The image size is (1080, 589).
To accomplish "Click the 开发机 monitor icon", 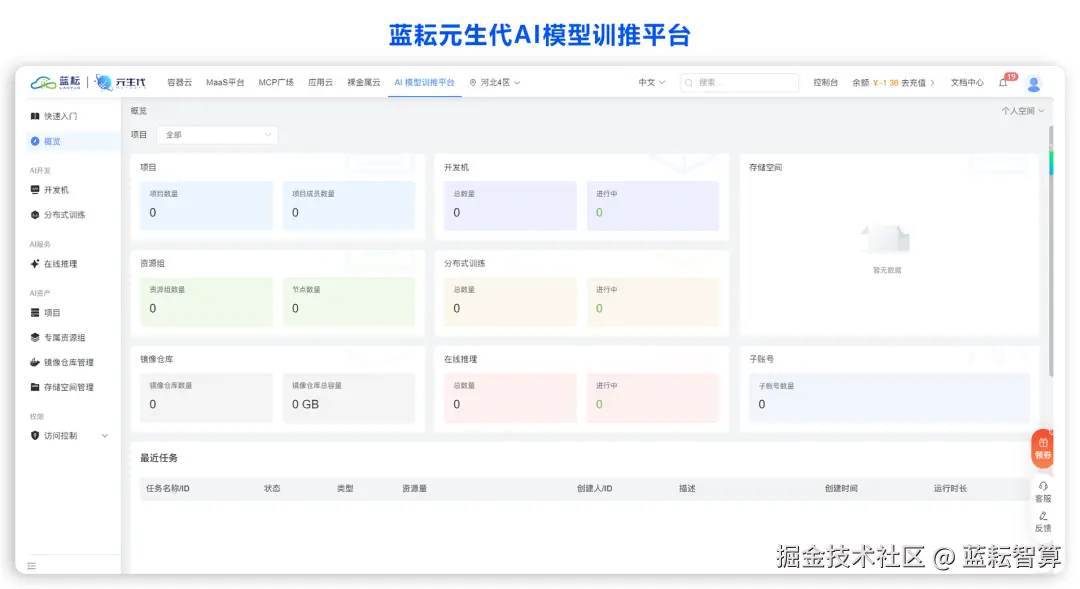I will tap(34, 189).
